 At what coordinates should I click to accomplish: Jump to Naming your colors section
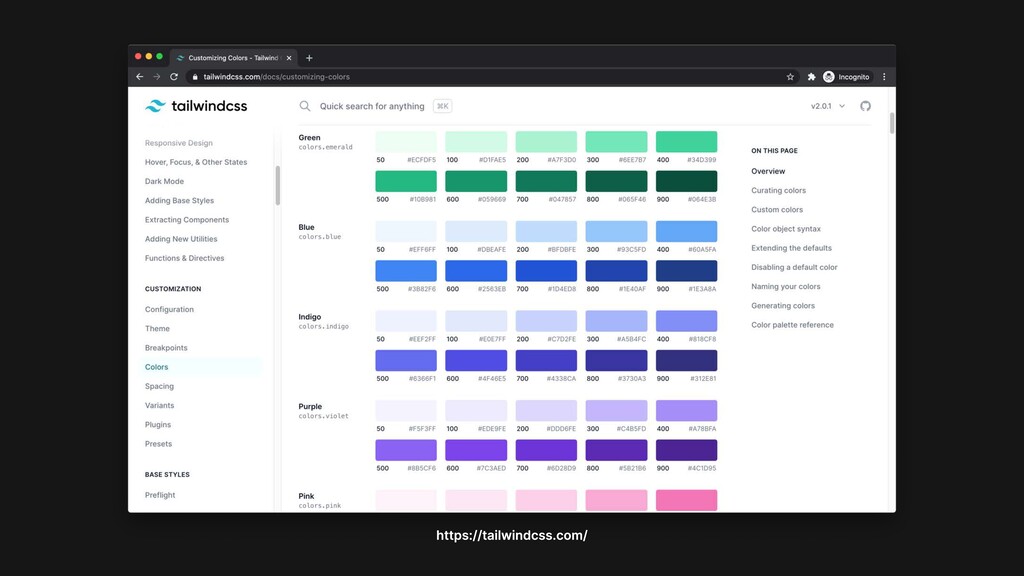pyautogui.click(x=786, y=287)
